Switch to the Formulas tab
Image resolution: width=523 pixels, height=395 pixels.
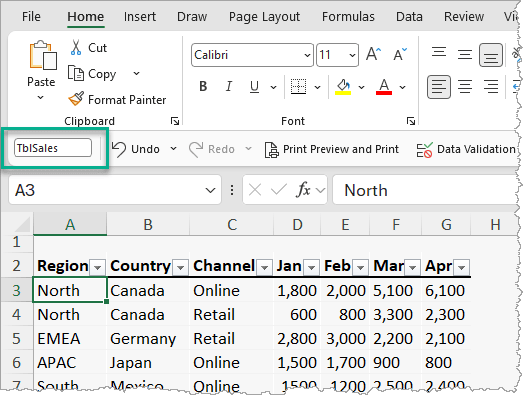click(x=348, y=16)
